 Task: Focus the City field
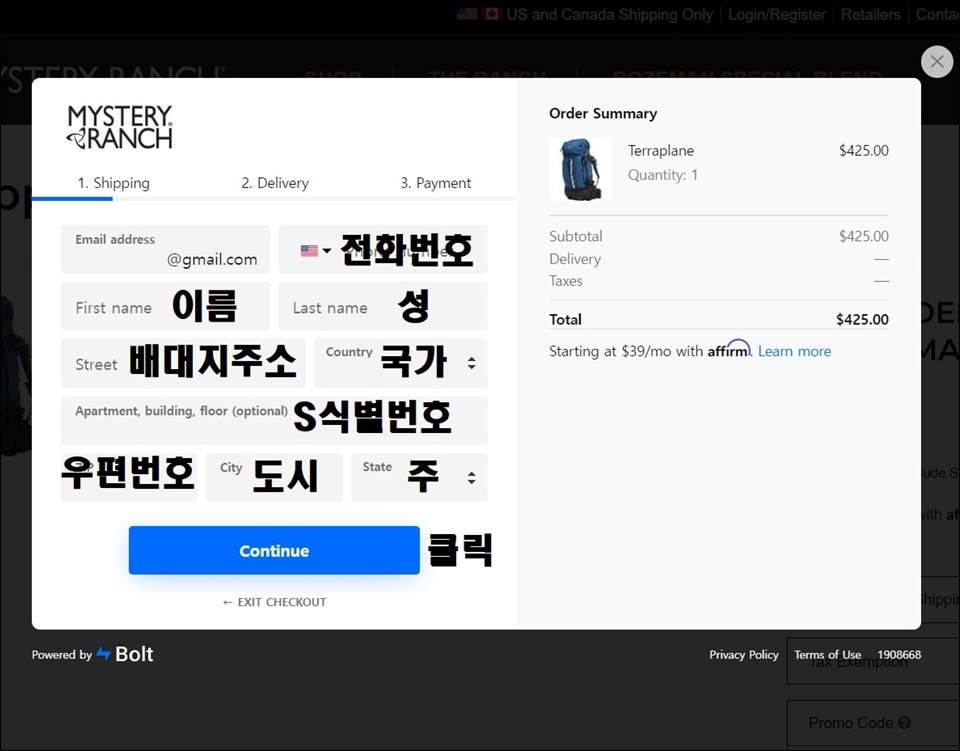click(274, 477)
